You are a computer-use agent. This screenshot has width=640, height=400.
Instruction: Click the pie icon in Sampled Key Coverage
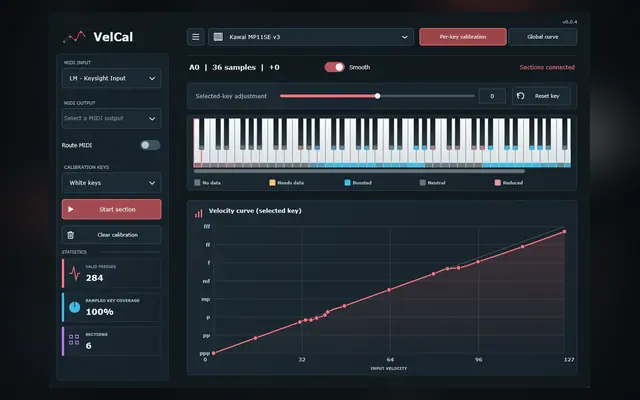(x=74, y=307)
